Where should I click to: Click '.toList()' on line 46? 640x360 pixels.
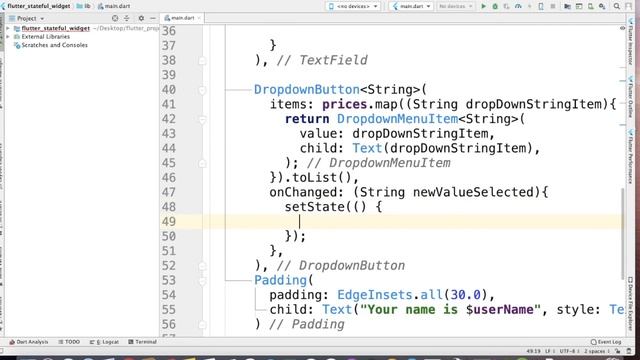[x=318, y=178]
